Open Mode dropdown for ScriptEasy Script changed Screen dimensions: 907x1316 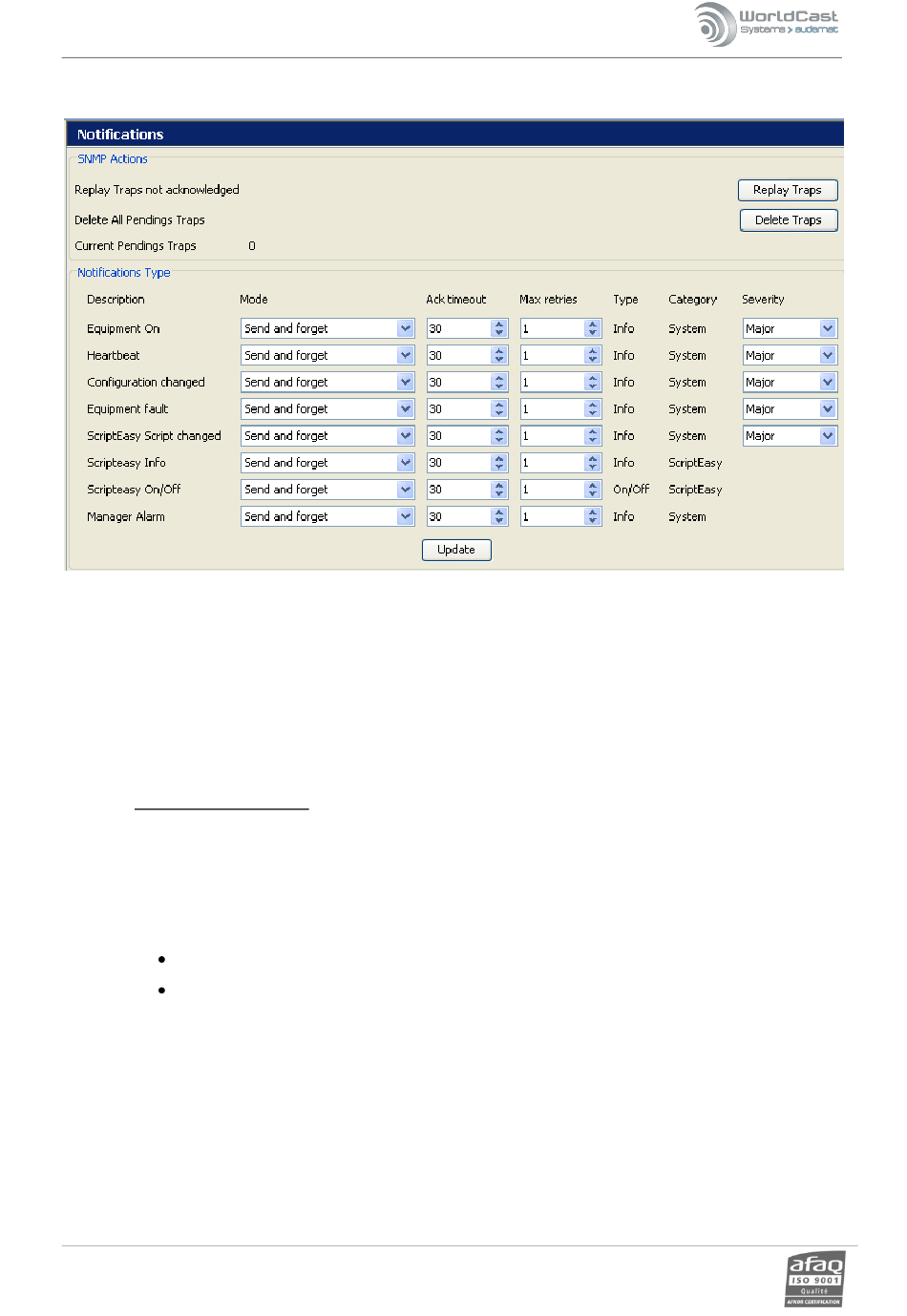pyautogui.click(x=327, y=435)
